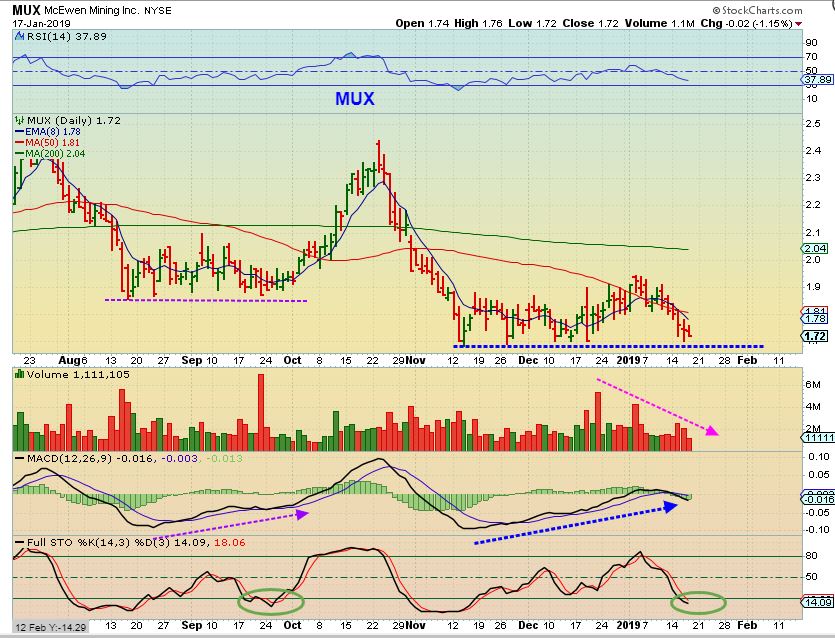
Task: Click the 6M volume axis label
Action: pos(813,385)
